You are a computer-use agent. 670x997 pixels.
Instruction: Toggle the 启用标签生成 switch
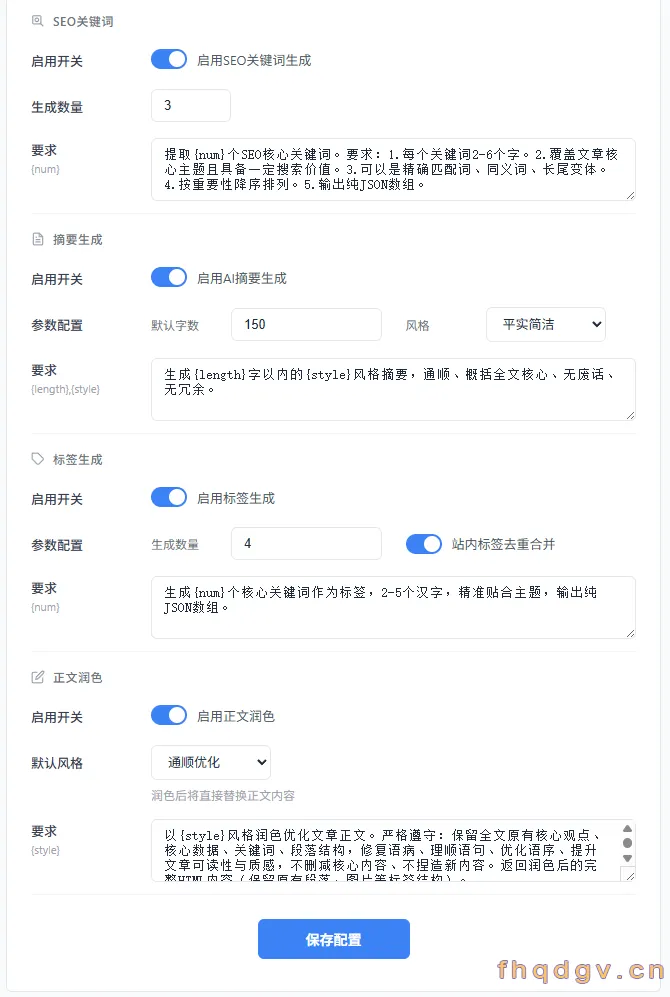point(169,498)
